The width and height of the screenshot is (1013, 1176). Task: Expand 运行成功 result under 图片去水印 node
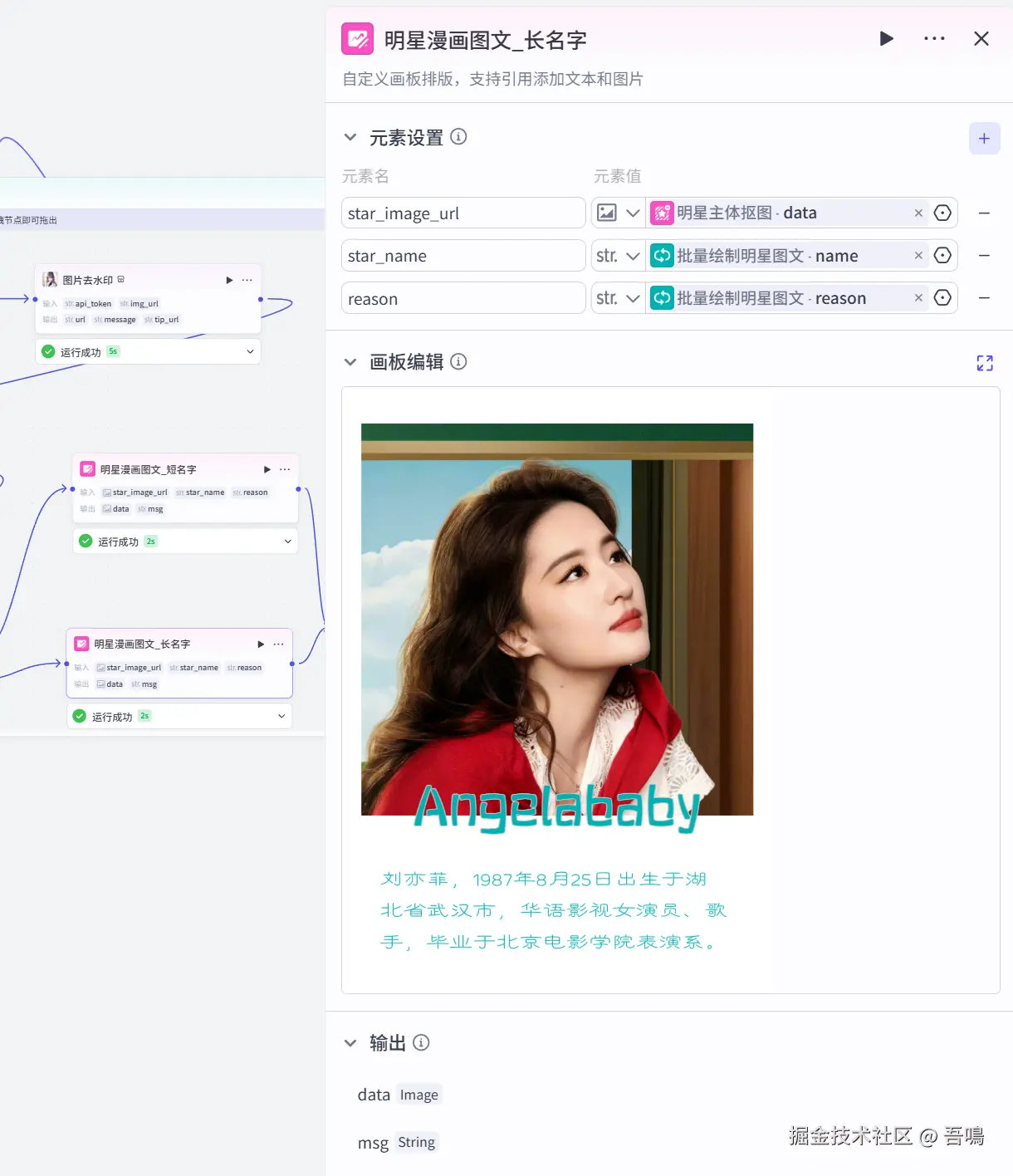(x=250, y=351)
